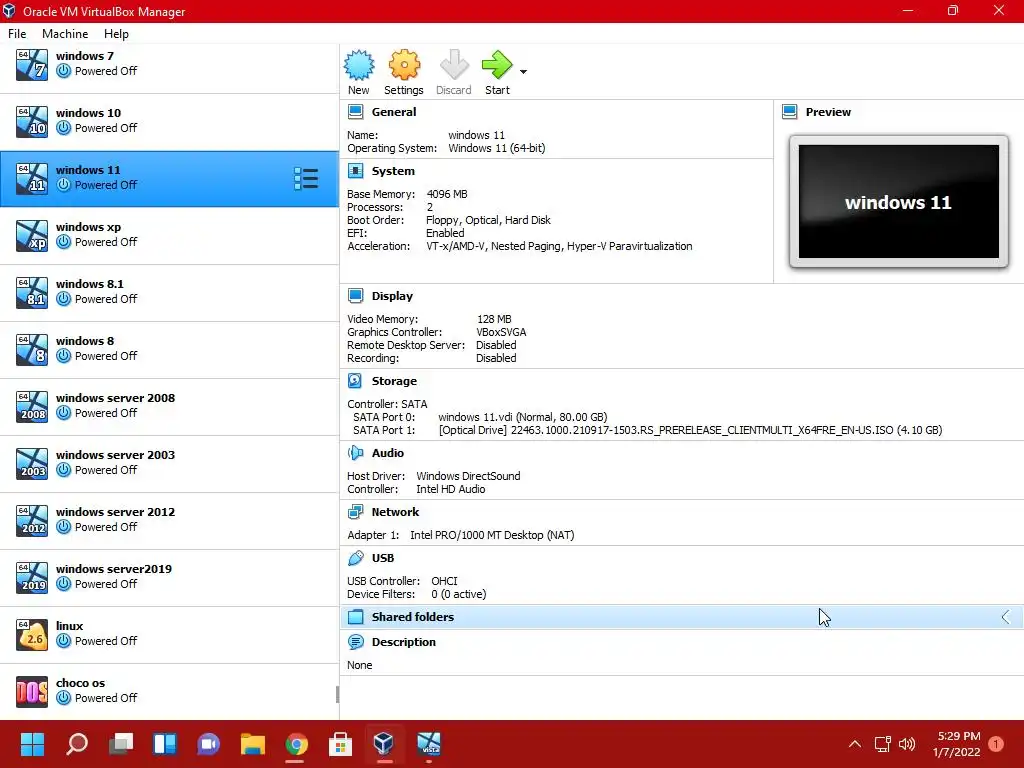Open the File menu
This screenshot has height=768, width=1024.
tap(17, 34)
